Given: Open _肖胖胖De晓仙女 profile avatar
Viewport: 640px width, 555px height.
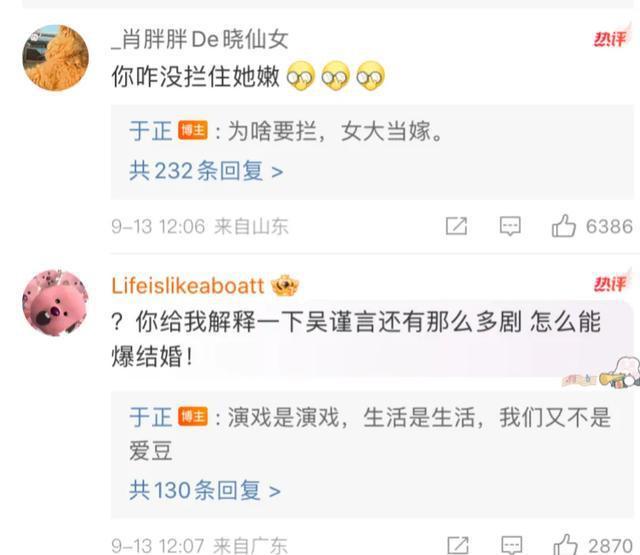Looking at the screenshot, I should tap(56, 58).
